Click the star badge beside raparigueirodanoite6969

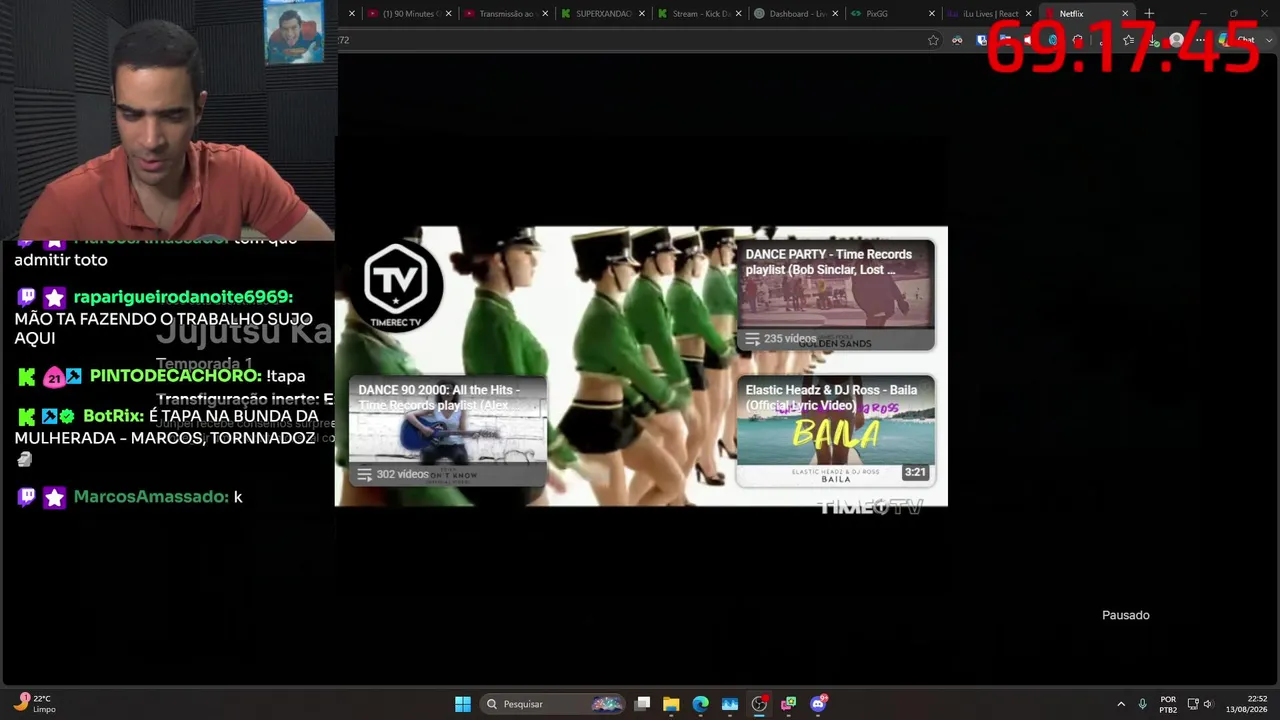click(x=54, y=298)
